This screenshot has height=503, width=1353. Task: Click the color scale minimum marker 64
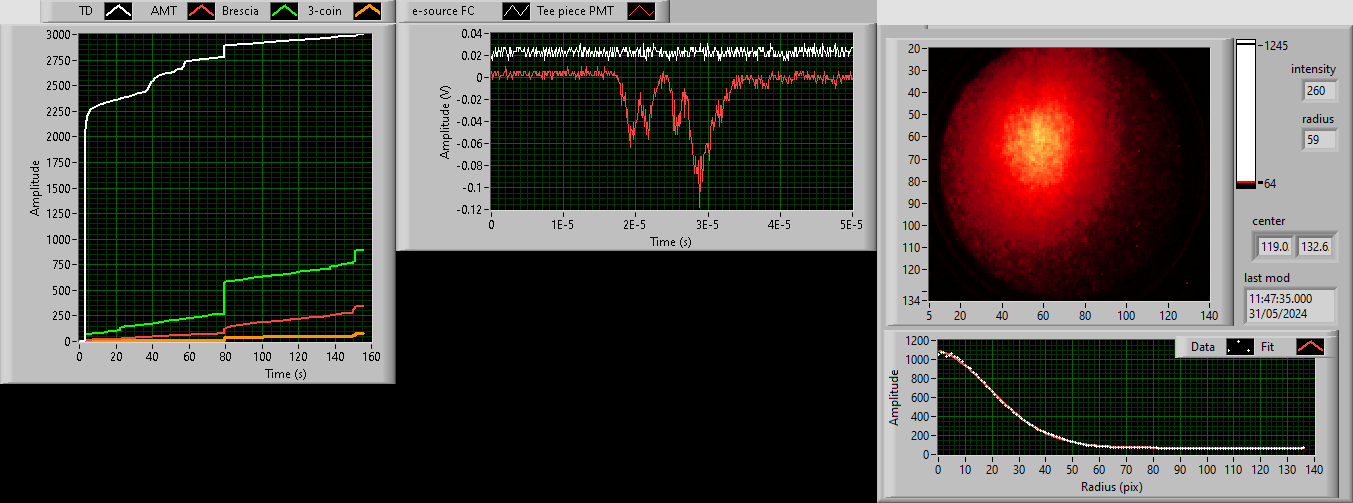point(1267,183)
